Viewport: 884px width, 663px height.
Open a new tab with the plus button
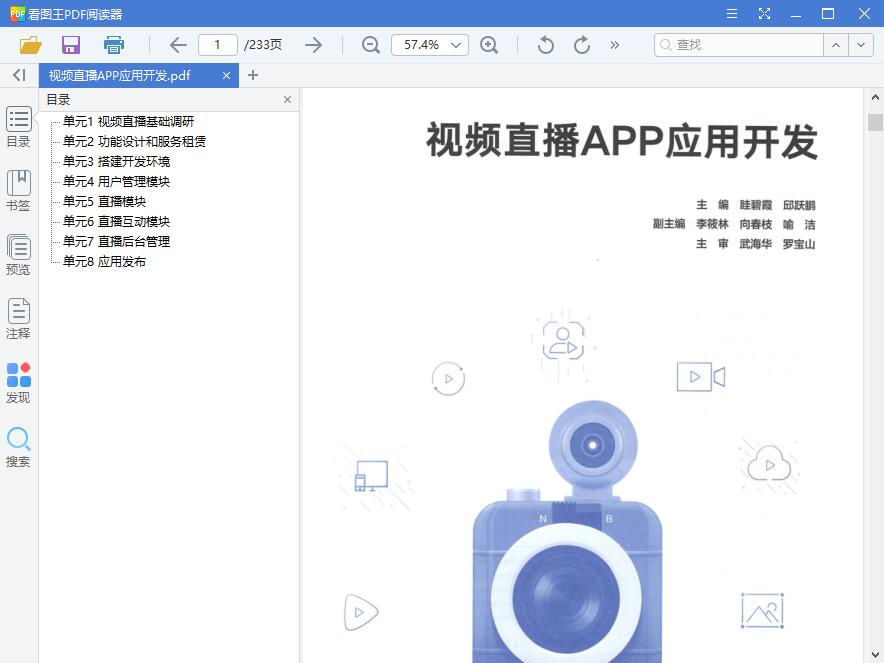(253, 74)
